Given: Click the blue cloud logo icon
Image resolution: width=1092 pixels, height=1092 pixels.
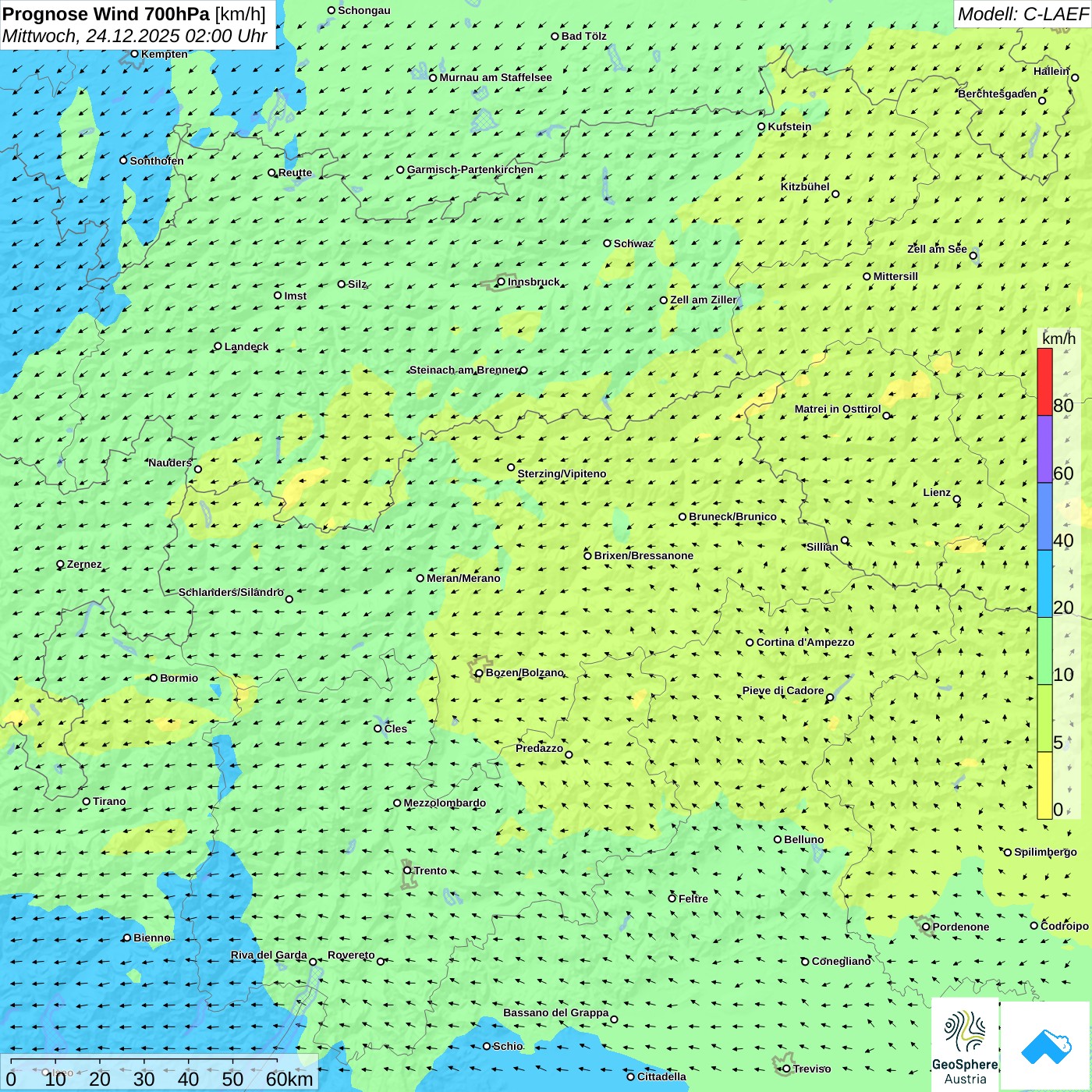Looking at the screenshot, I should (1045, 1046).
